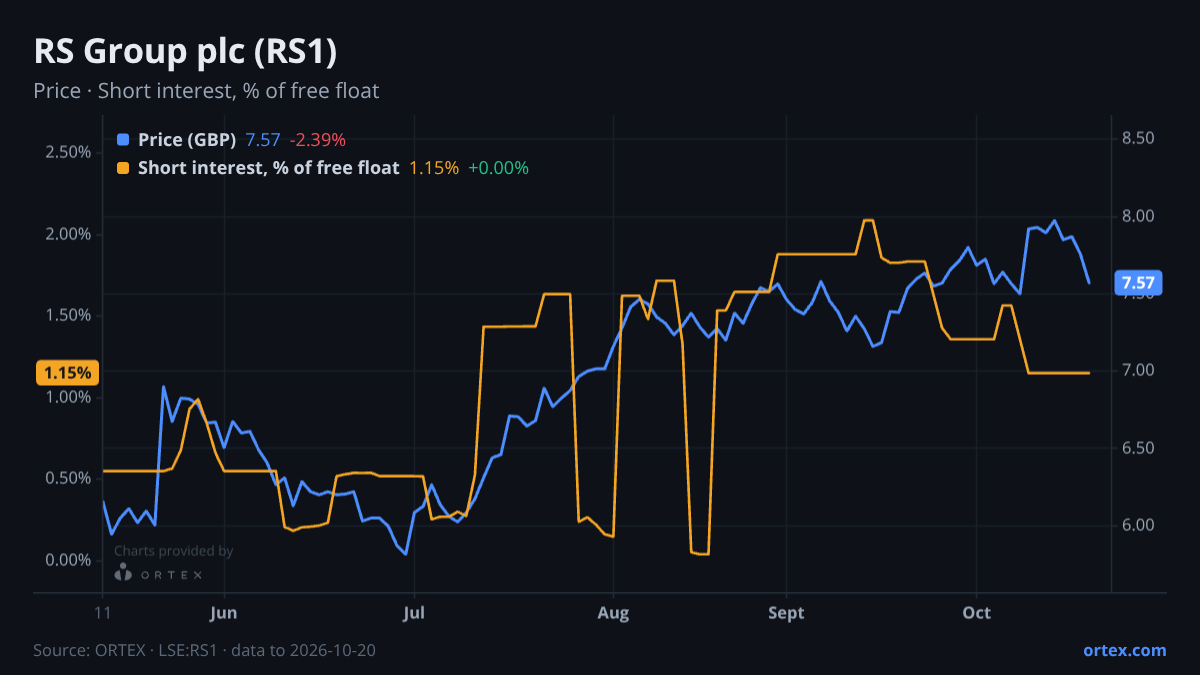1200x675 pixels.
Task: Click the 11 label on date axis
Action: point(102,613)
